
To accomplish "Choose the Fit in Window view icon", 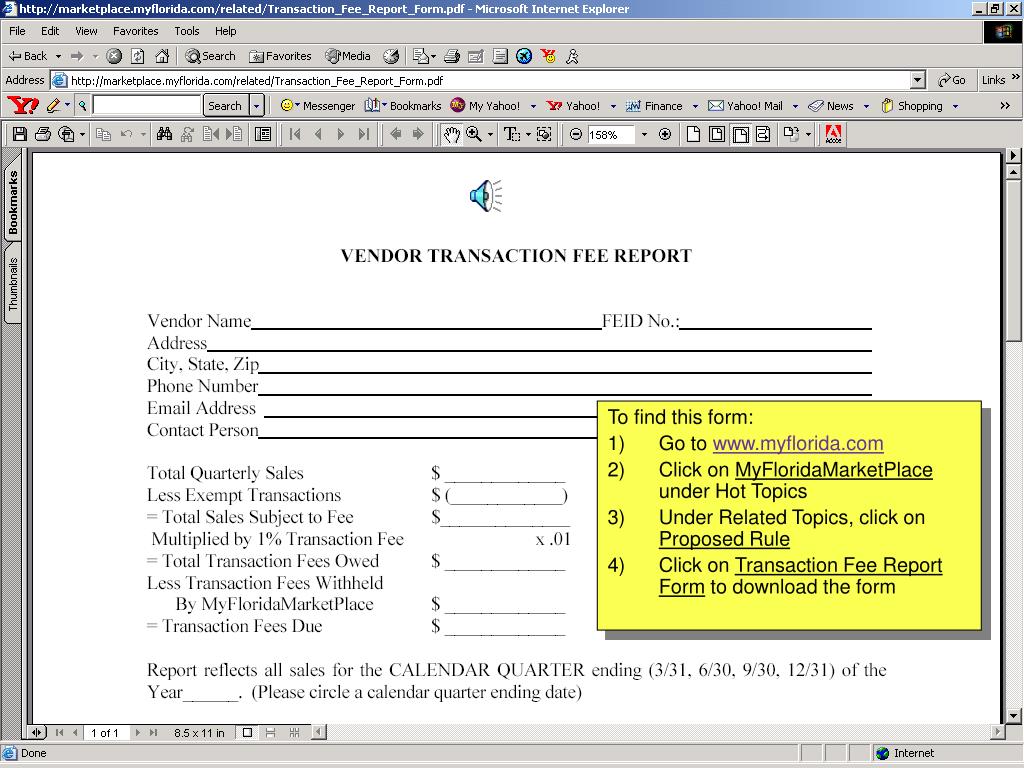I will coord(716,135).
